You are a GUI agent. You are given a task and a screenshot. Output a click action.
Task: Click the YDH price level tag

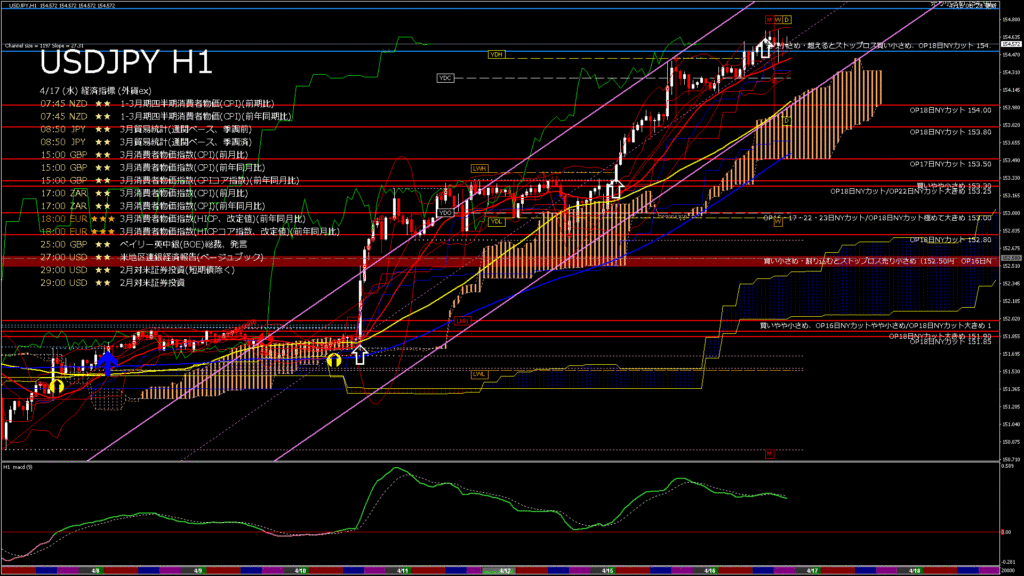(495, 53)
